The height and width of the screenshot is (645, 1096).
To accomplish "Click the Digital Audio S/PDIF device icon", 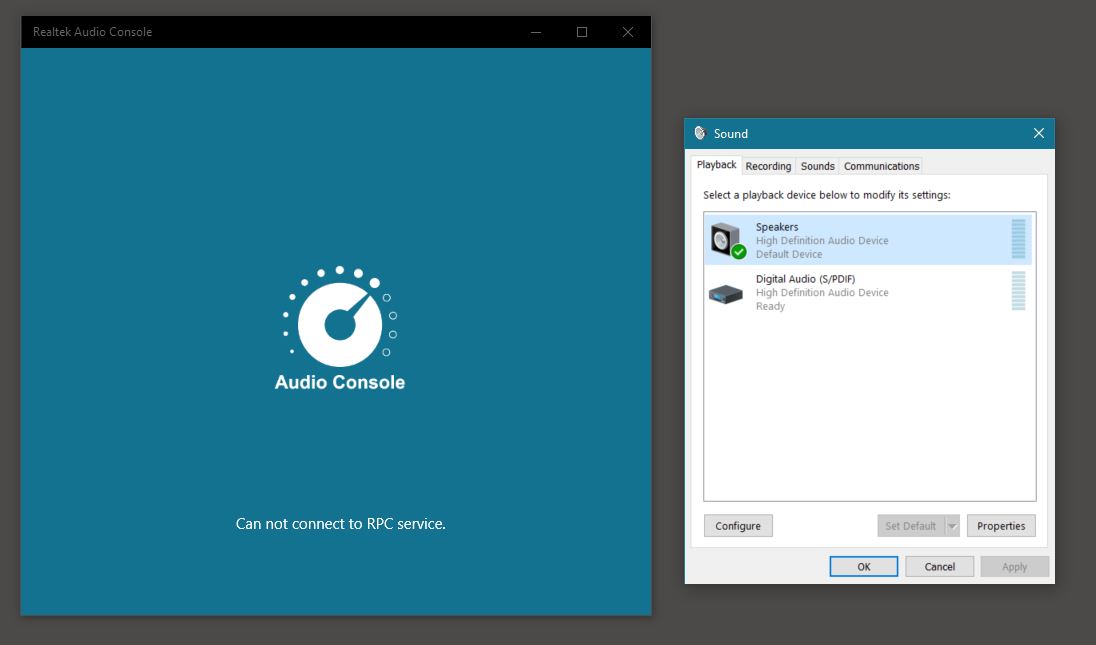I will 726,293.
